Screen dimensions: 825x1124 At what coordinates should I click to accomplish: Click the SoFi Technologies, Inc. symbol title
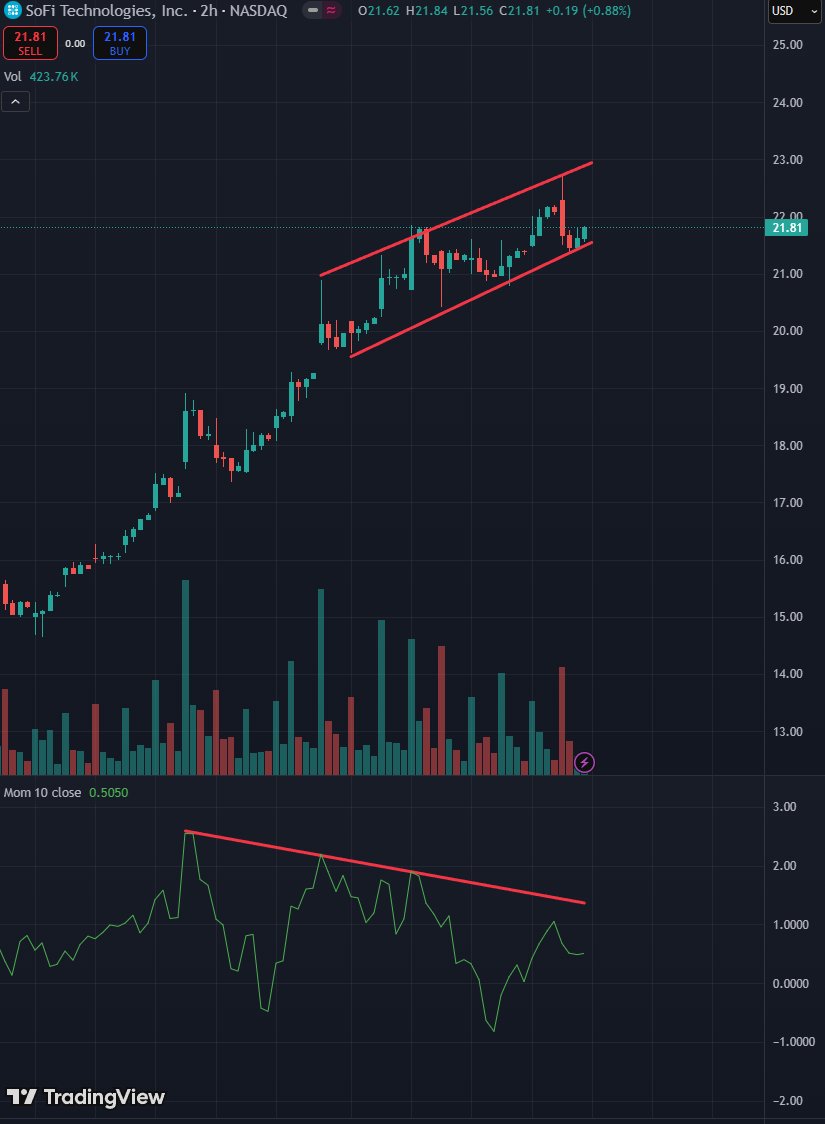click(107, 11)
